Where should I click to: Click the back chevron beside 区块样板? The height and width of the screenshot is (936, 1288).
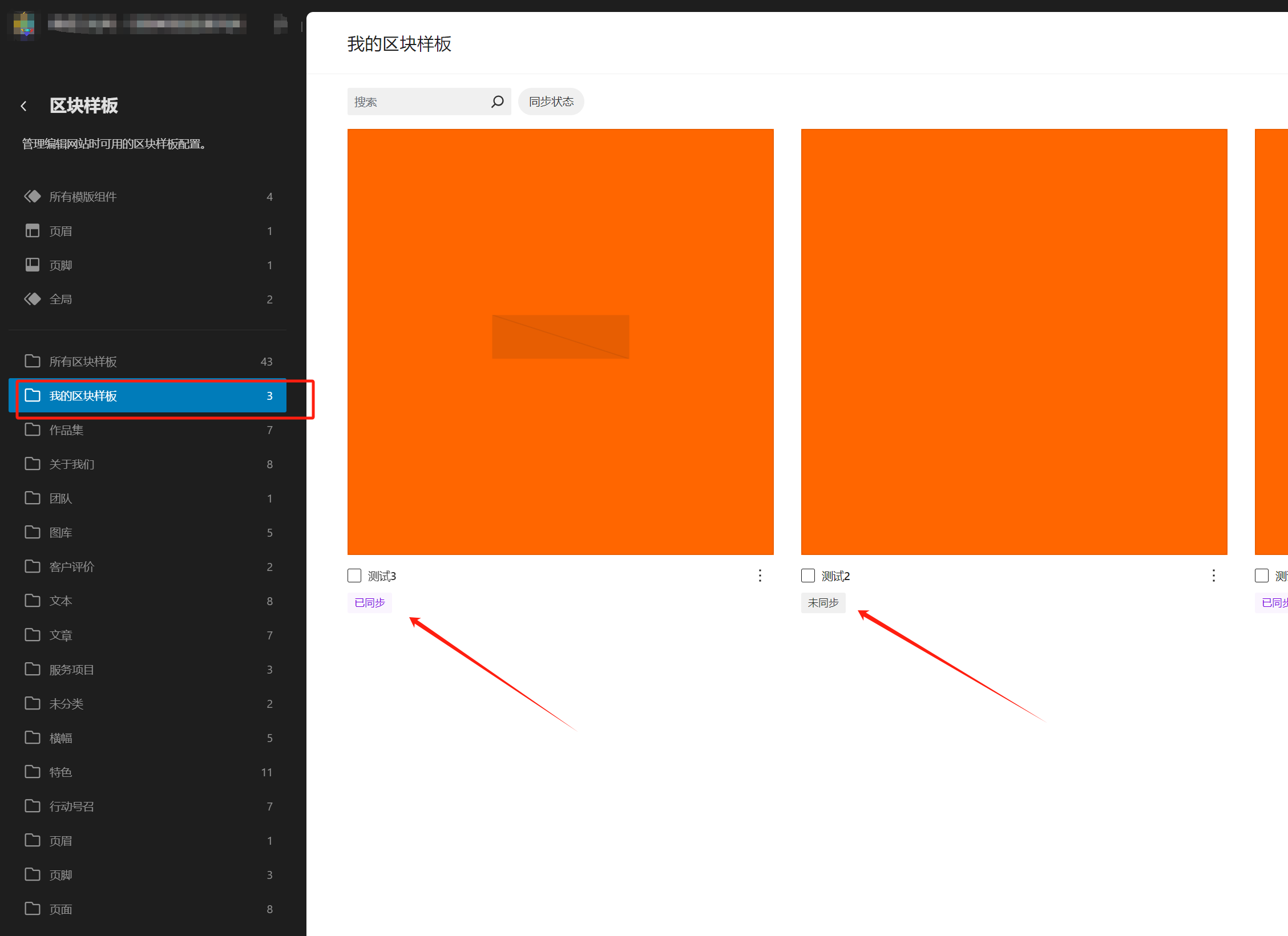click(23, 106)
